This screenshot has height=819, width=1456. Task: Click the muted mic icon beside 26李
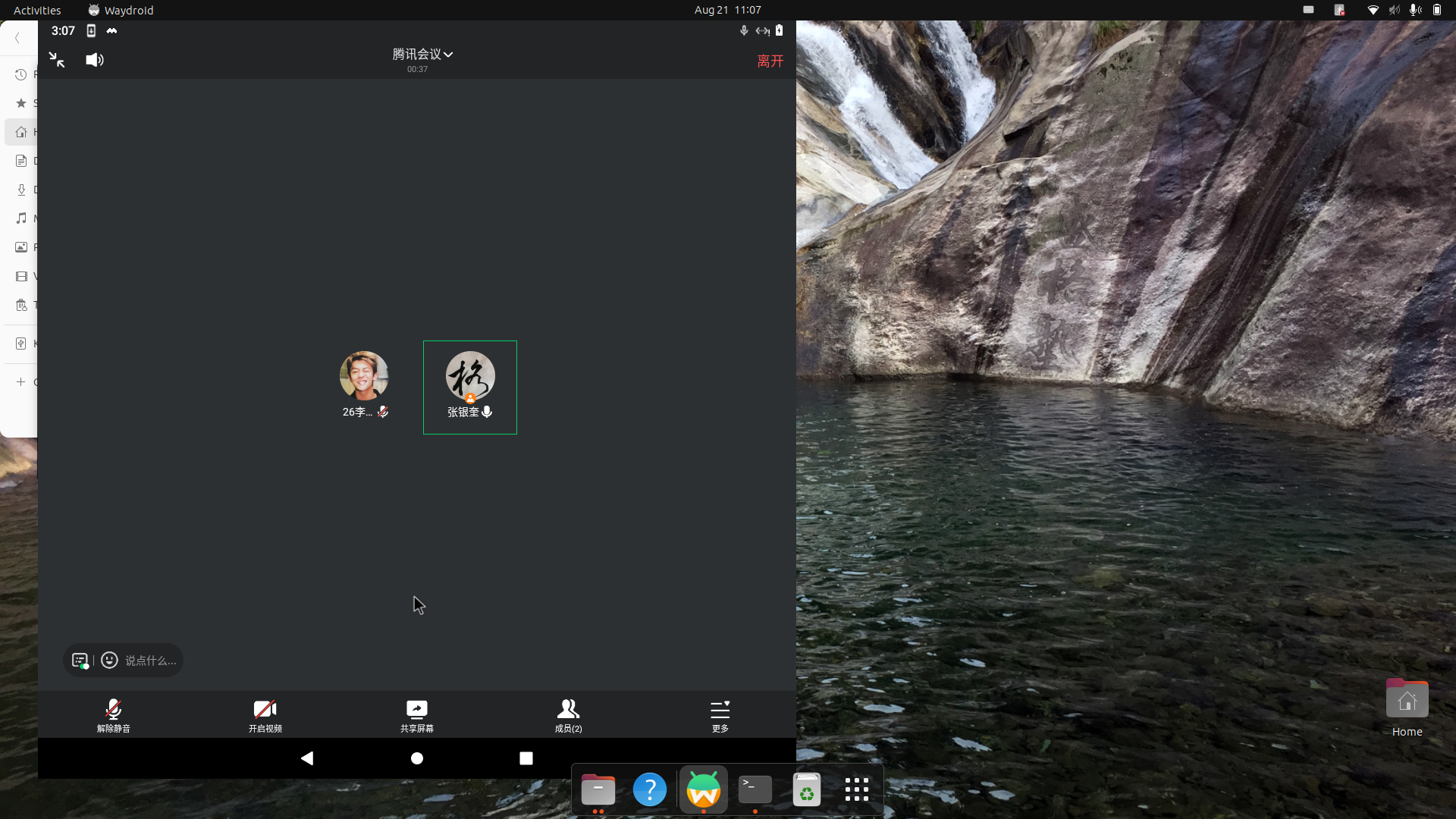tap(383, 412)
